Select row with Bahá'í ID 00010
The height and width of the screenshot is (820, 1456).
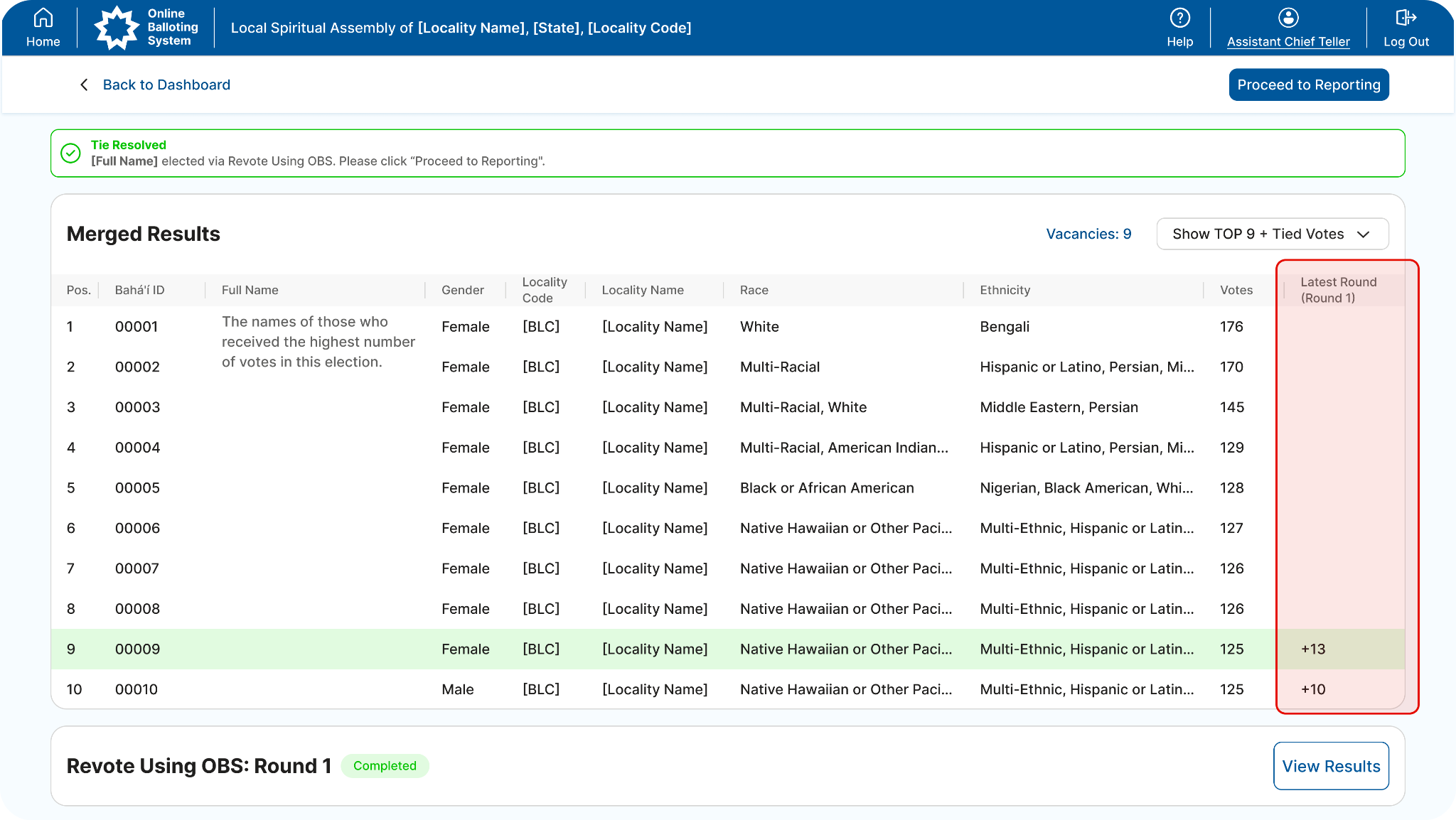pos(136,689)
